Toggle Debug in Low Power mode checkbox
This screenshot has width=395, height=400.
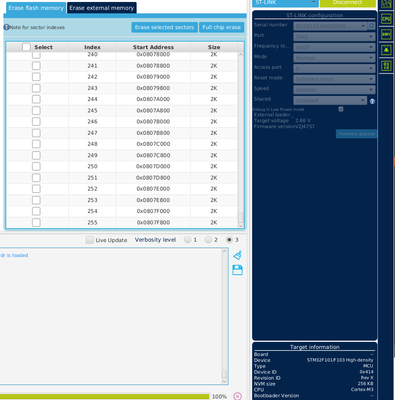[x=341, y=109]
